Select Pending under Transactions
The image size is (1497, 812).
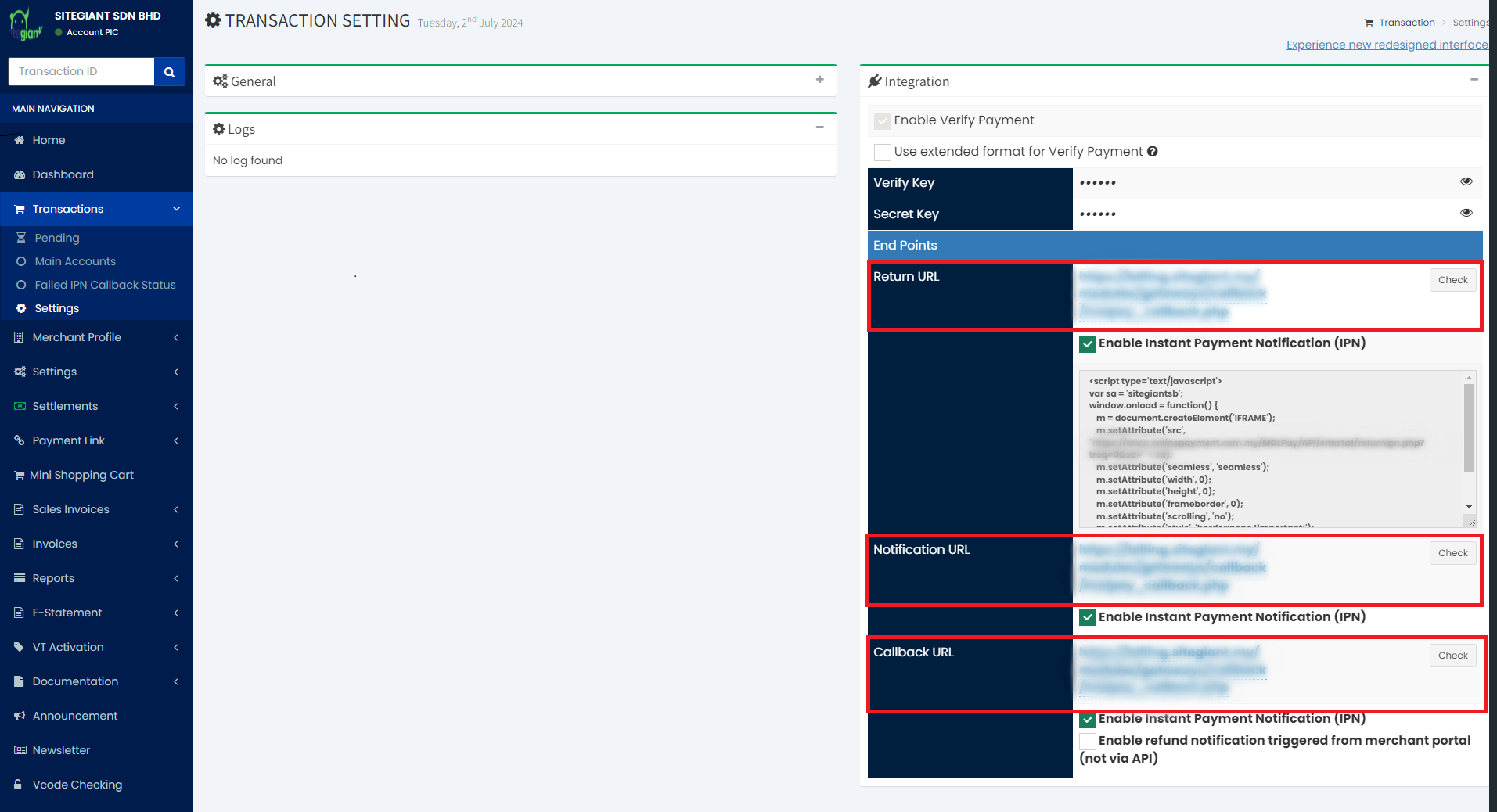(56, 238)
